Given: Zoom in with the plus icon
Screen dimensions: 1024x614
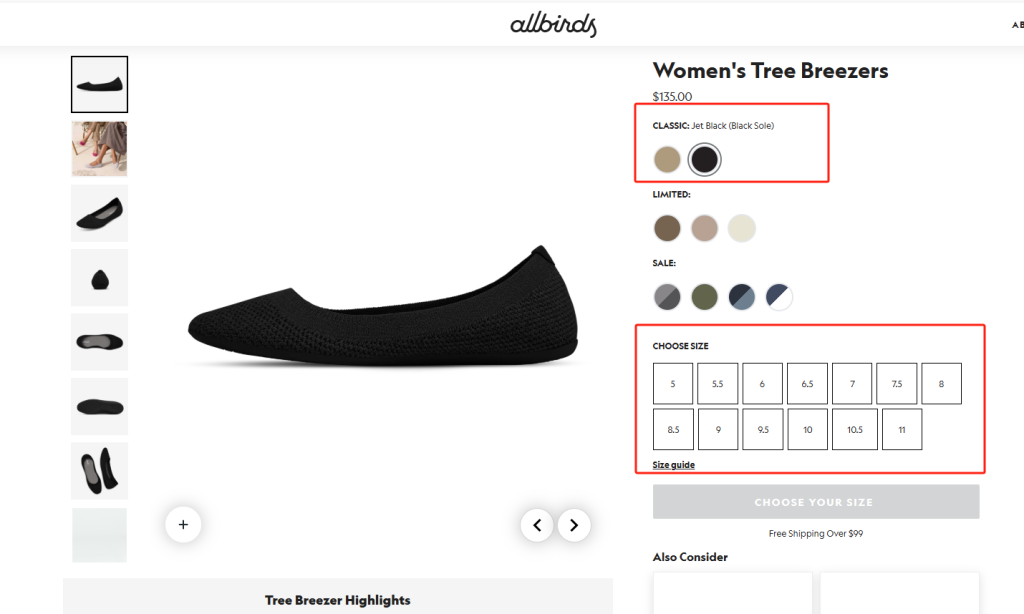Looking at the screenshot, I should [183, 523].
